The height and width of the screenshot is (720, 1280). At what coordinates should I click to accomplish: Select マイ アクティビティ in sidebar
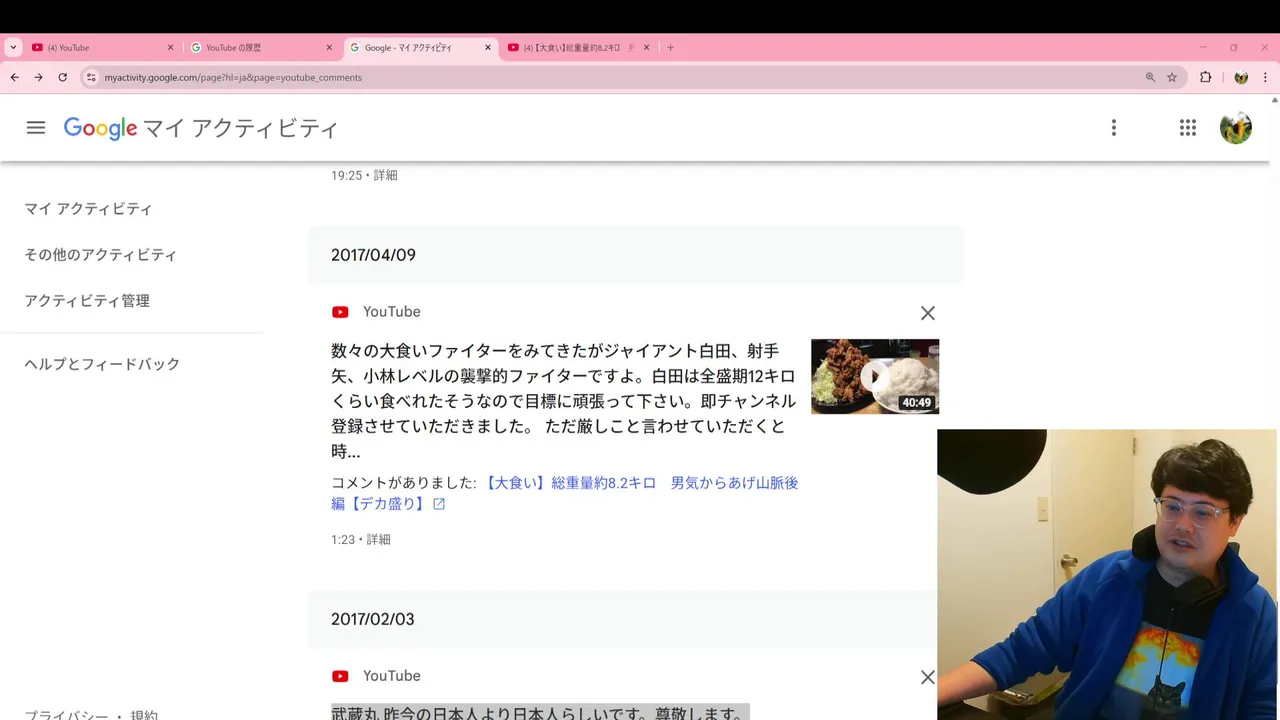click(x=88, y=209)
